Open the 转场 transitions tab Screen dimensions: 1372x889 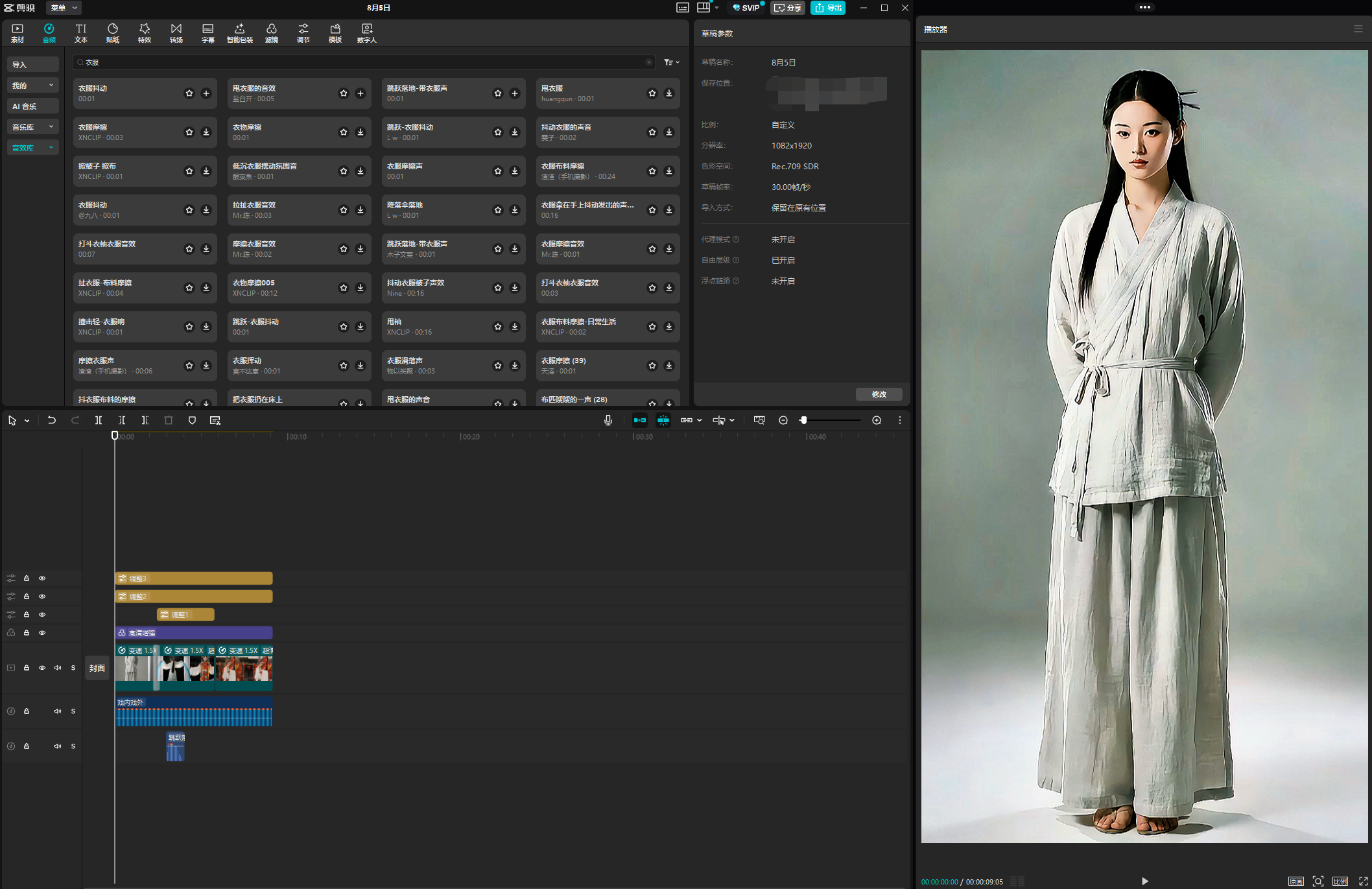point(176,33)
